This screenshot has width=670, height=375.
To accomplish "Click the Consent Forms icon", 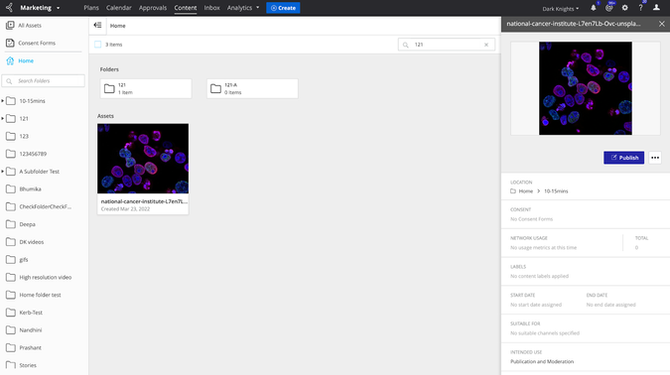I will click(x=10, y=43).
